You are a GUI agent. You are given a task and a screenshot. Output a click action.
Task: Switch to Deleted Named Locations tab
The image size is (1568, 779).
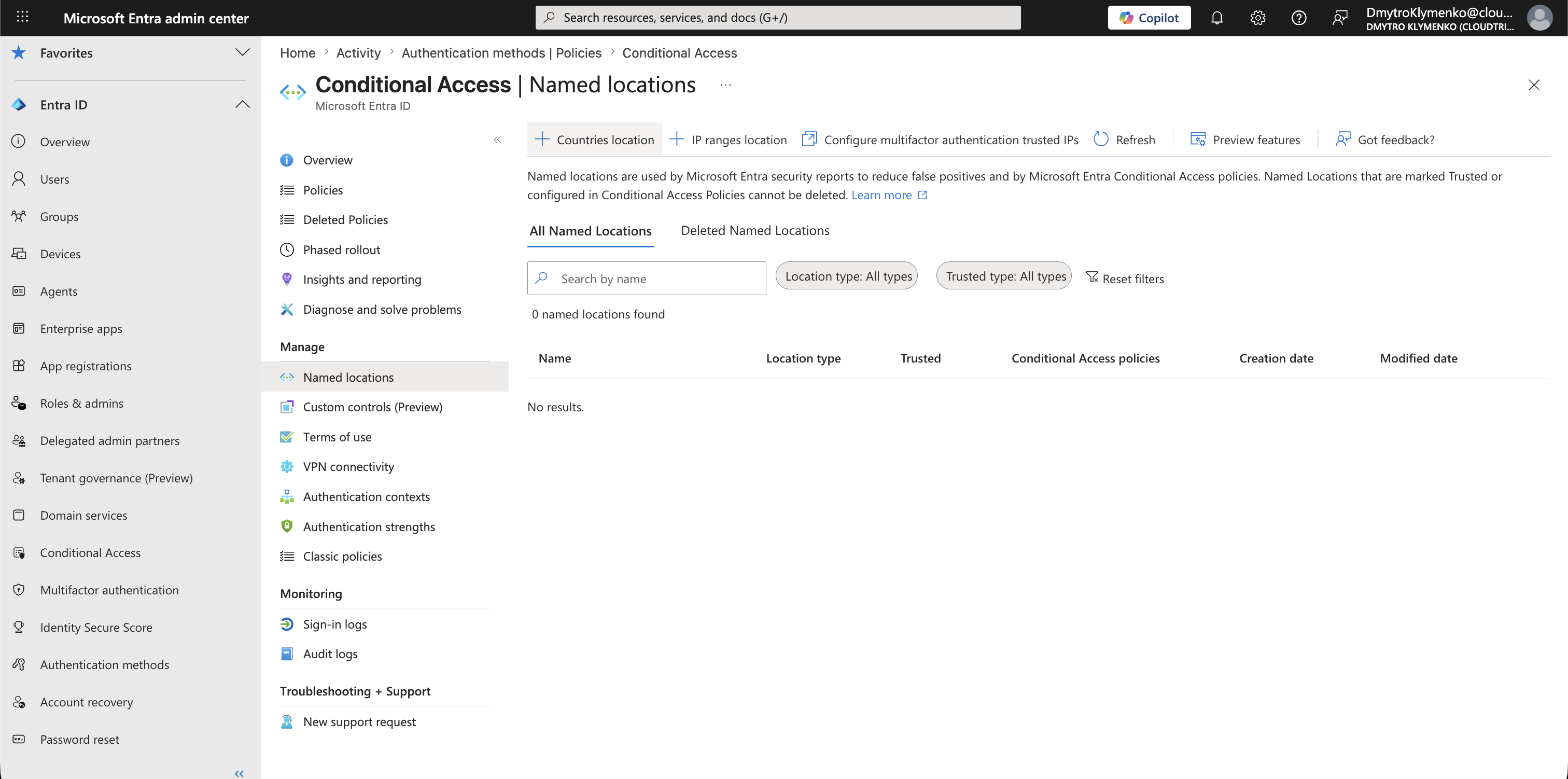tap(755, 230)
